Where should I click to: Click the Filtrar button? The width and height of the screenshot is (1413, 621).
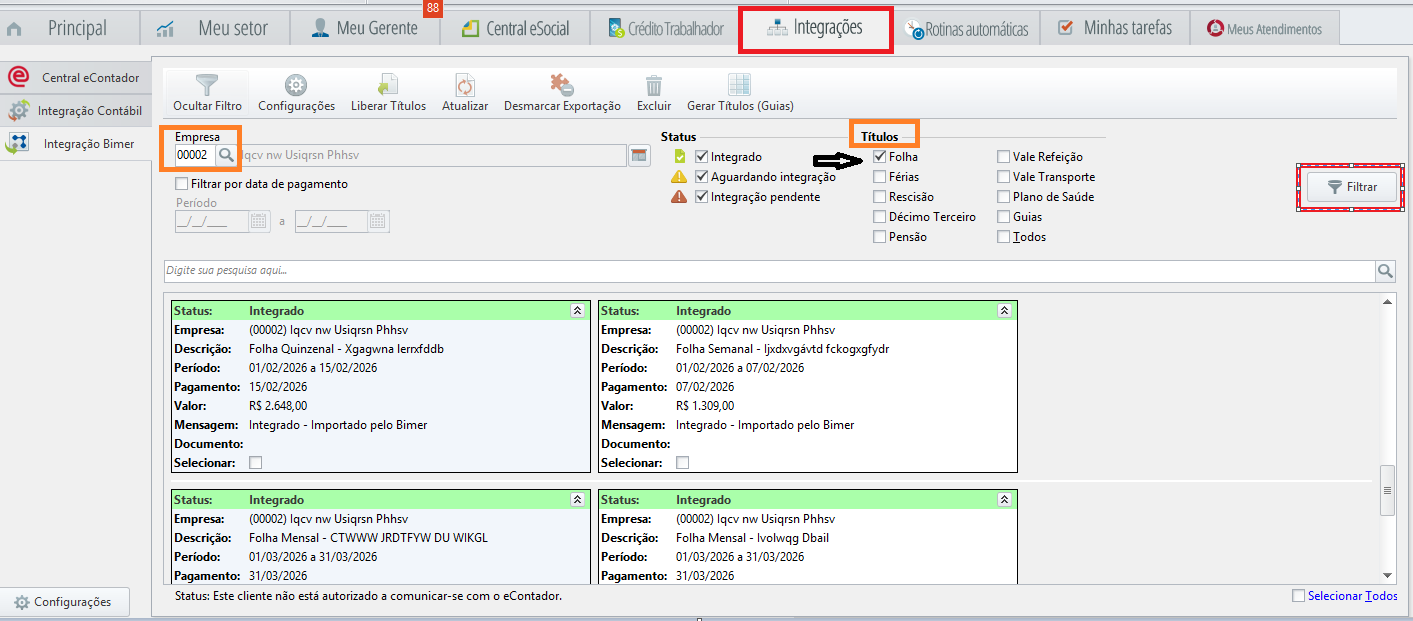click(x=1351, y=187)
